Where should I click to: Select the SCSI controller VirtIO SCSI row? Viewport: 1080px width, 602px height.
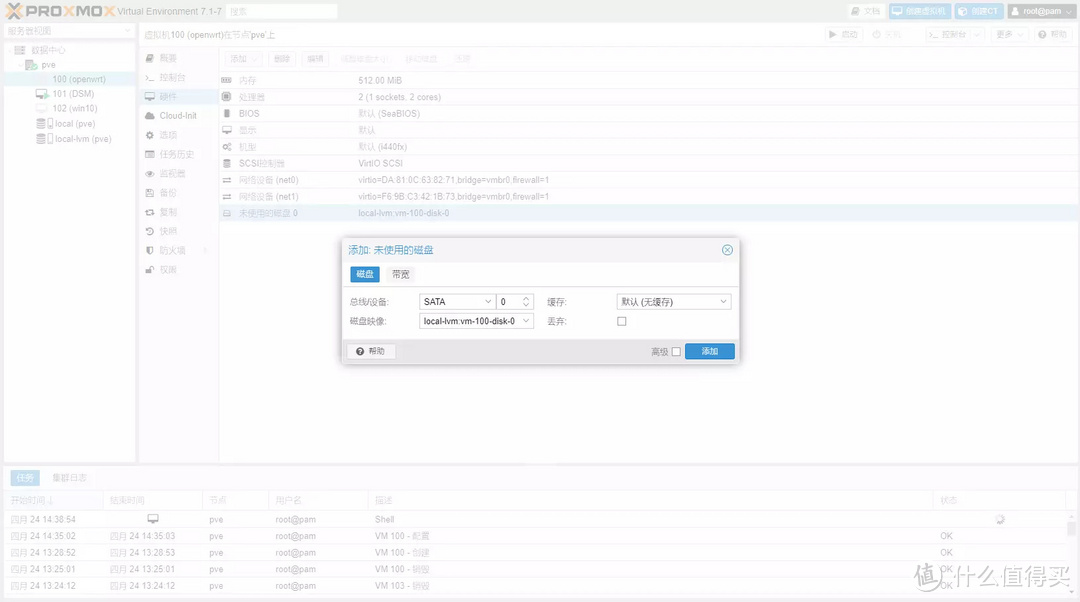pos(649,163)
